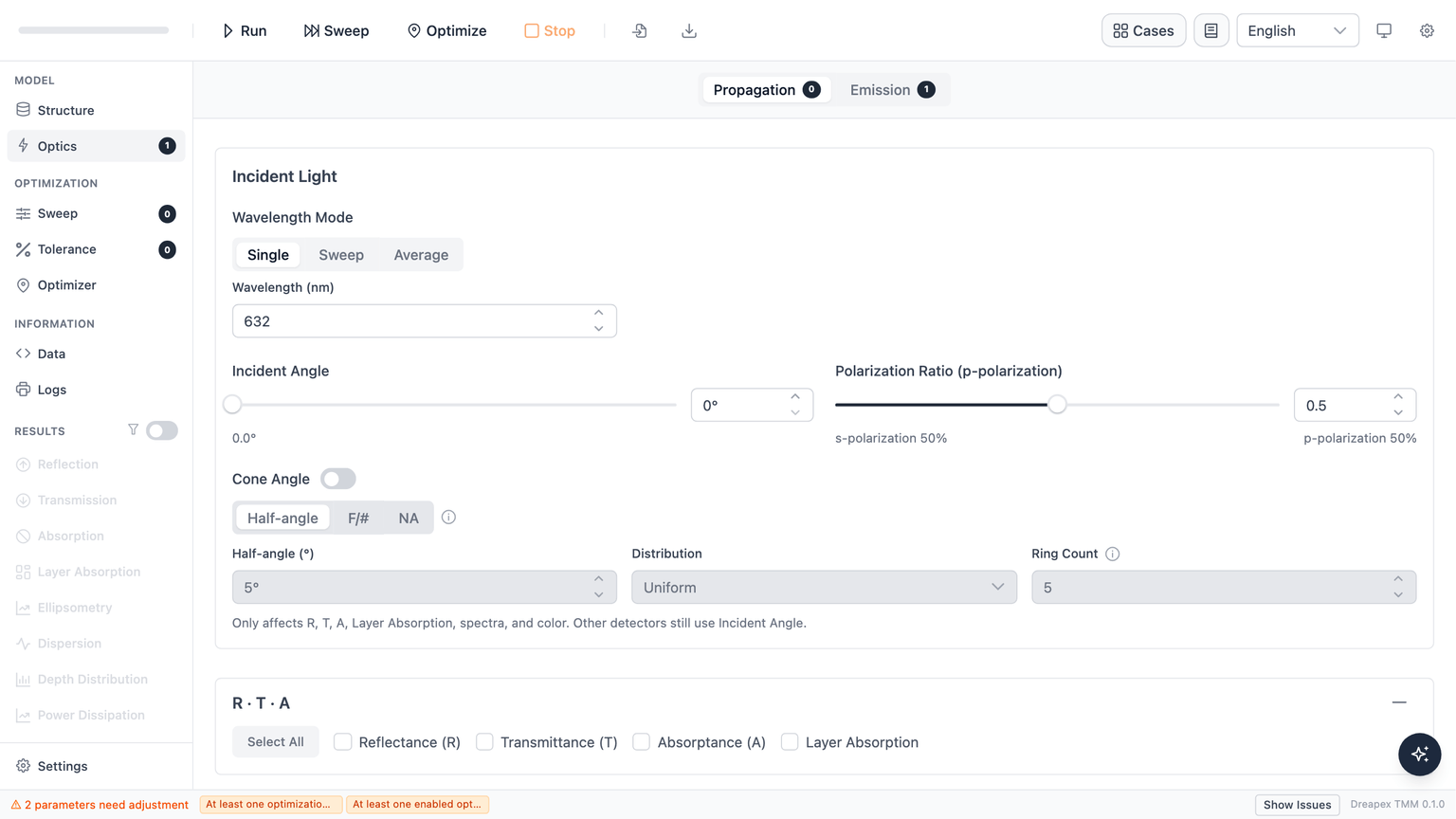Click the results filter funnel icon
This screenshot has width=1456, height=819.
point(133,430)
